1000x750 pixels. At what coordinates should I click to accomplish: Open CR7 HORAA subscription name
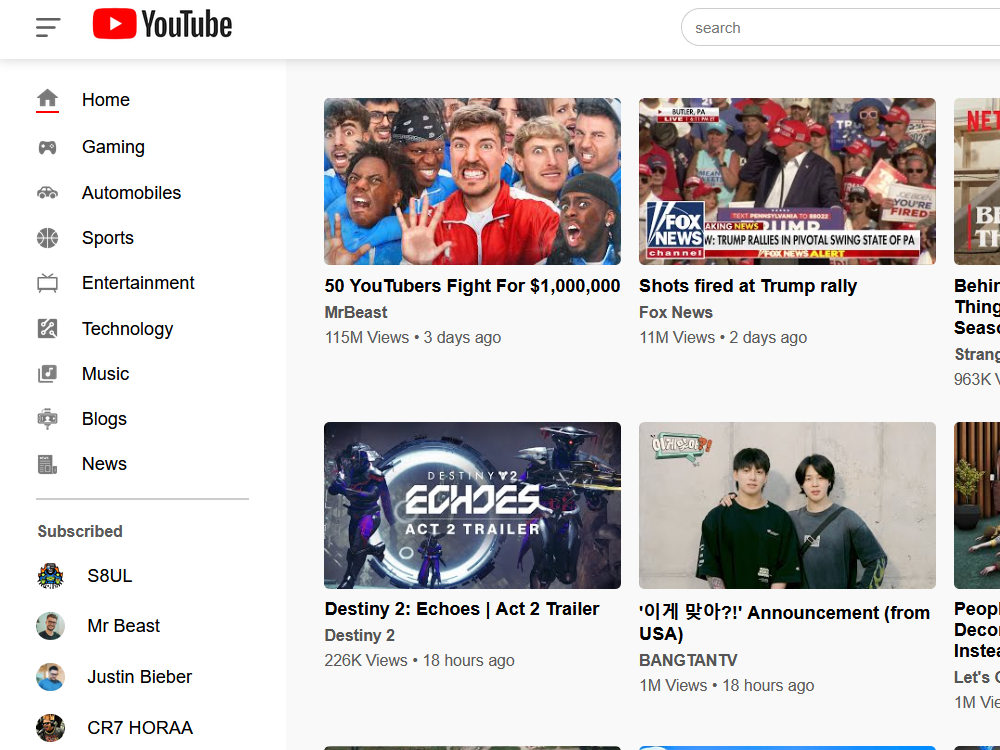coord(140,728)
